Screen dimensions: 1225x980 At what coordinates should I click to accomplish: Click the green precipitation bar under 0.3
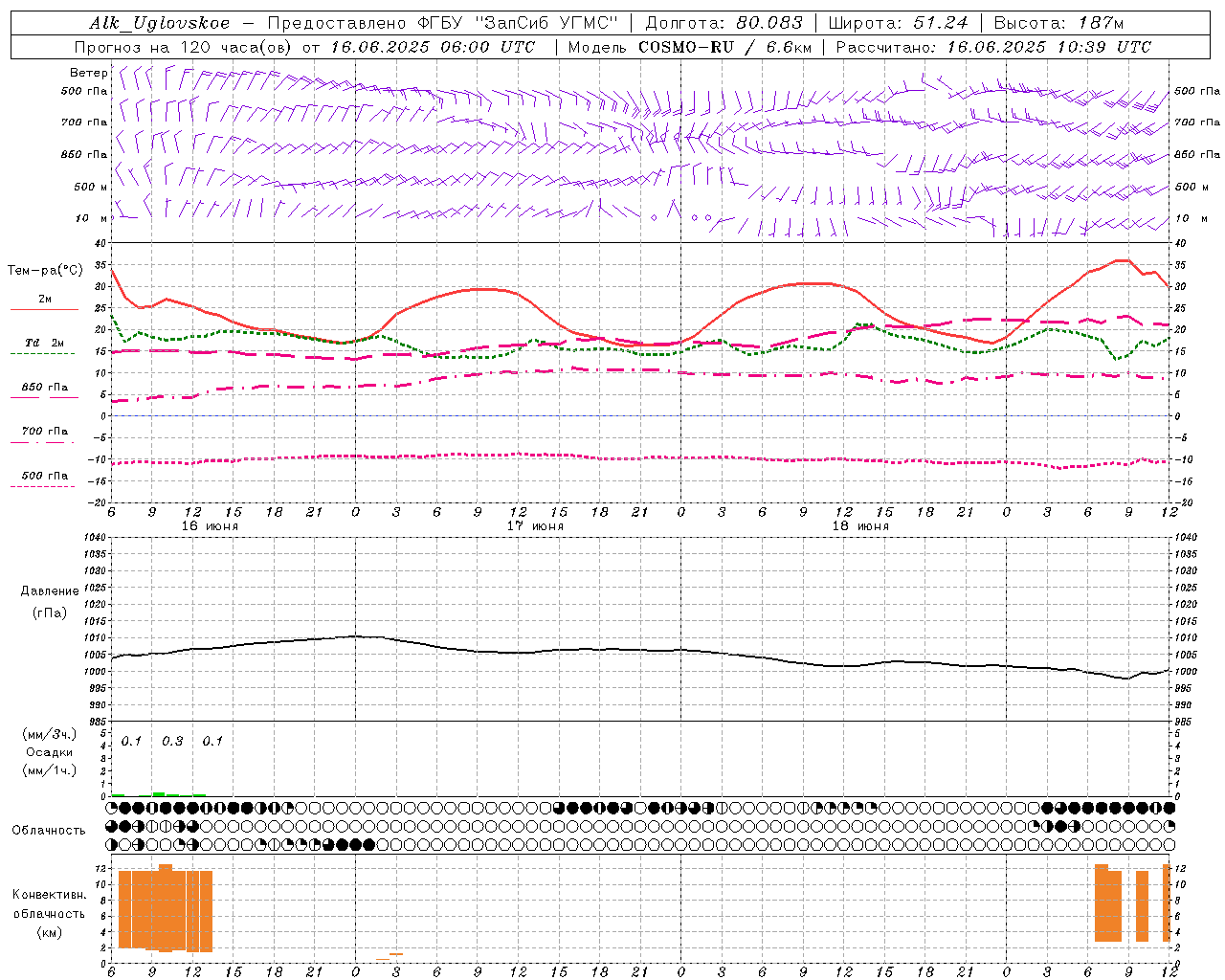tap(159, 793)
